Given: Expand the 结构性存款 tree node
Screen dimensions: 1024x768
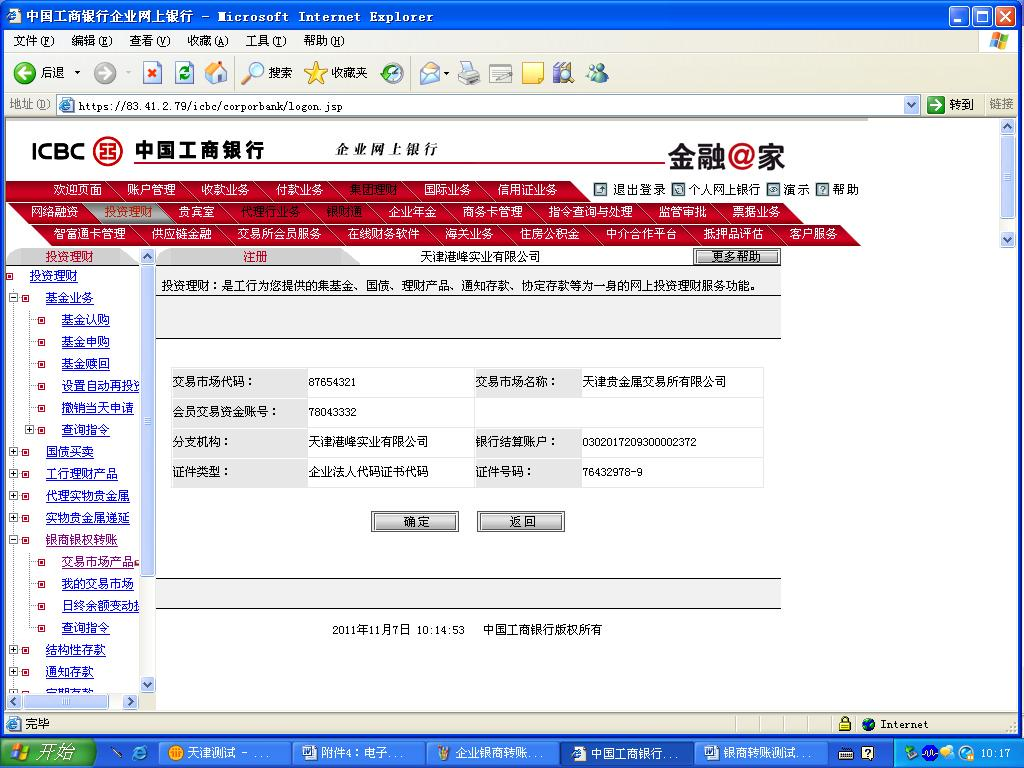Looking at the screenshot, I should point(13,650).
